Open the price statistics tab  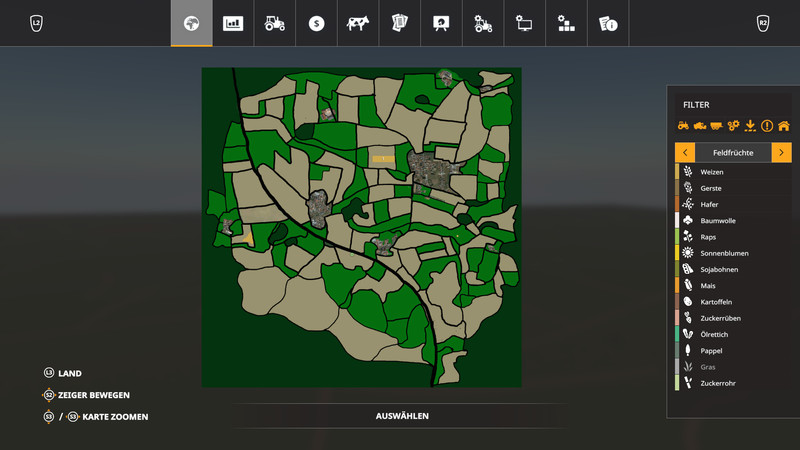233,23
